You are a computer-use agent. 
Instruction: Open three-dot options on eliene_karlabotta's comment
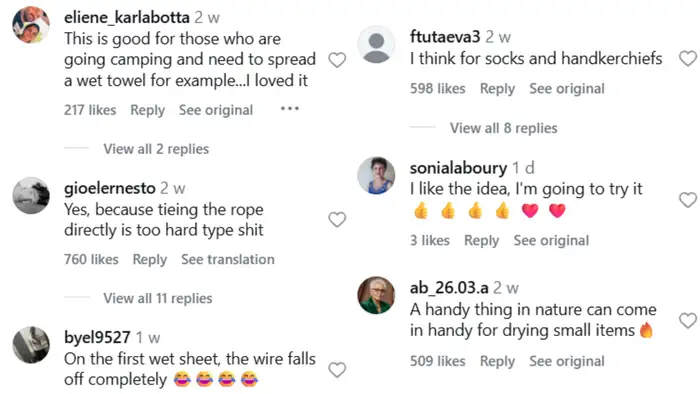click(290, 108)
